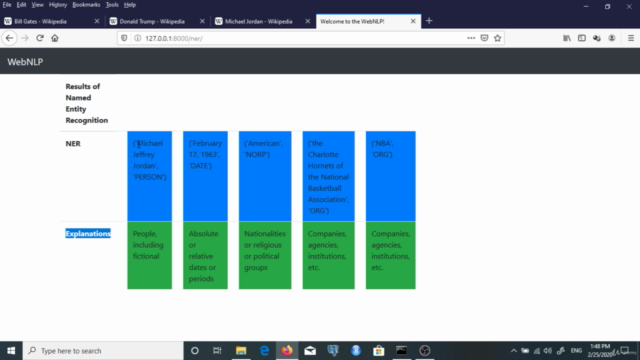Close the Donald Trump Wikipedia tab

[x=202, y=21]
